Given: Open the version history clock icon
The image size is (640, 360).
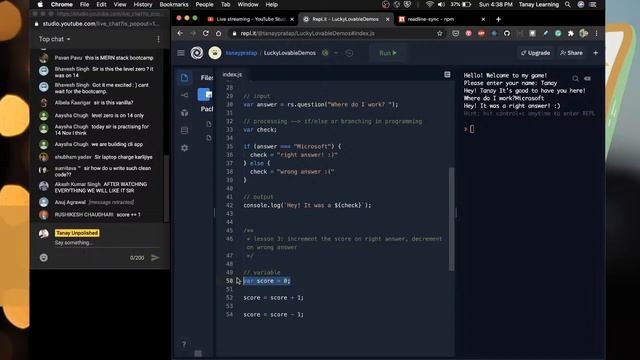Looking at the screenshot, I should point(349,53).
